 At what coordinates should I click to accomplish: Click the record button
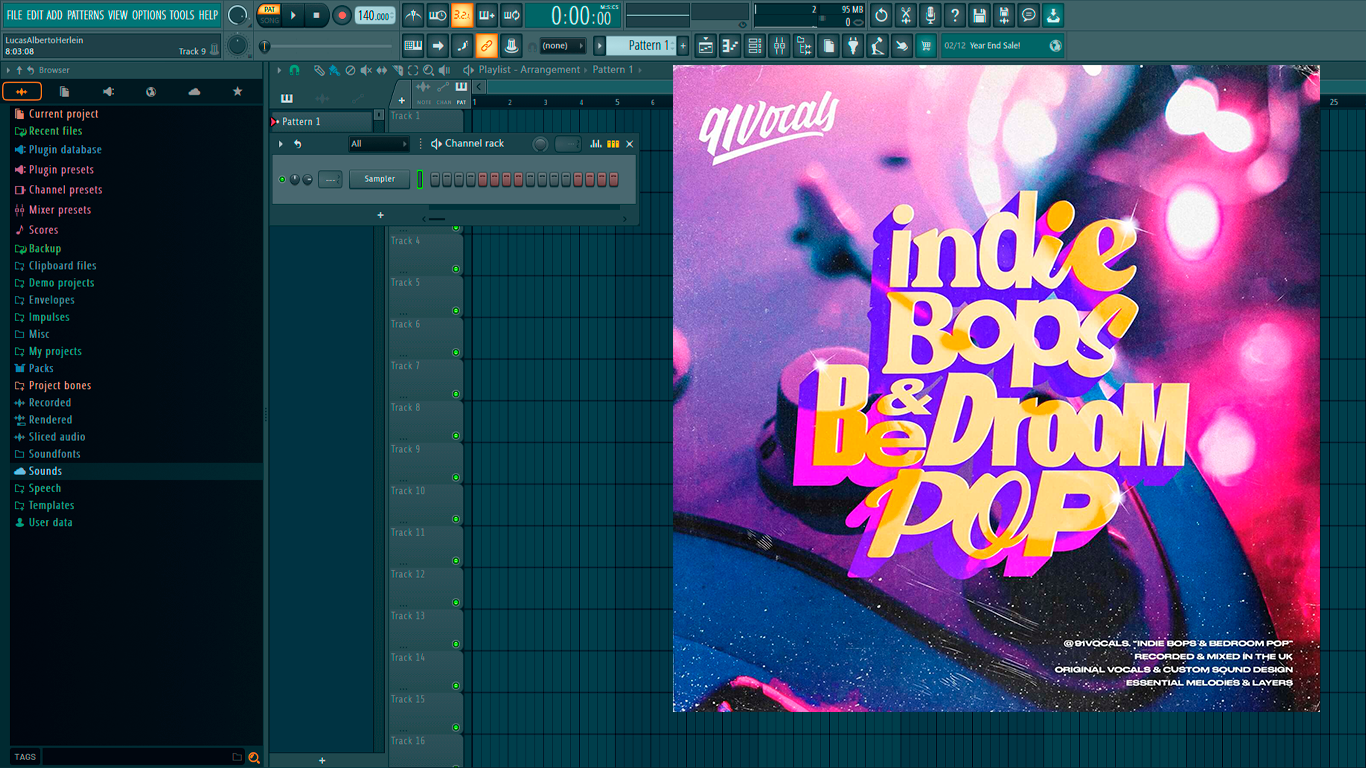(341, 15)
